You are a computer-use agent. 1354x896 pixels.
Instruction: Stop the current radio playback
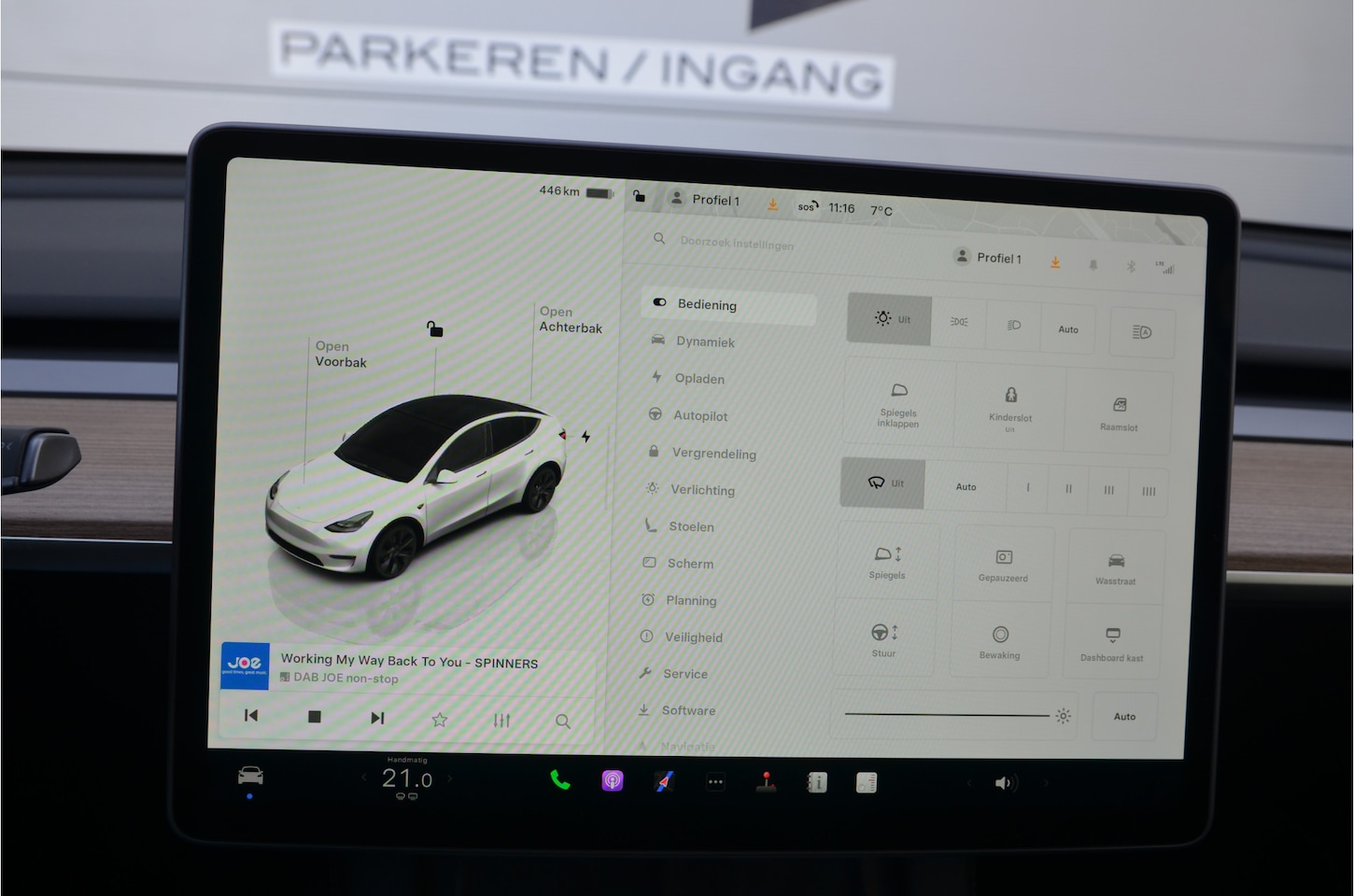(315, 717)
